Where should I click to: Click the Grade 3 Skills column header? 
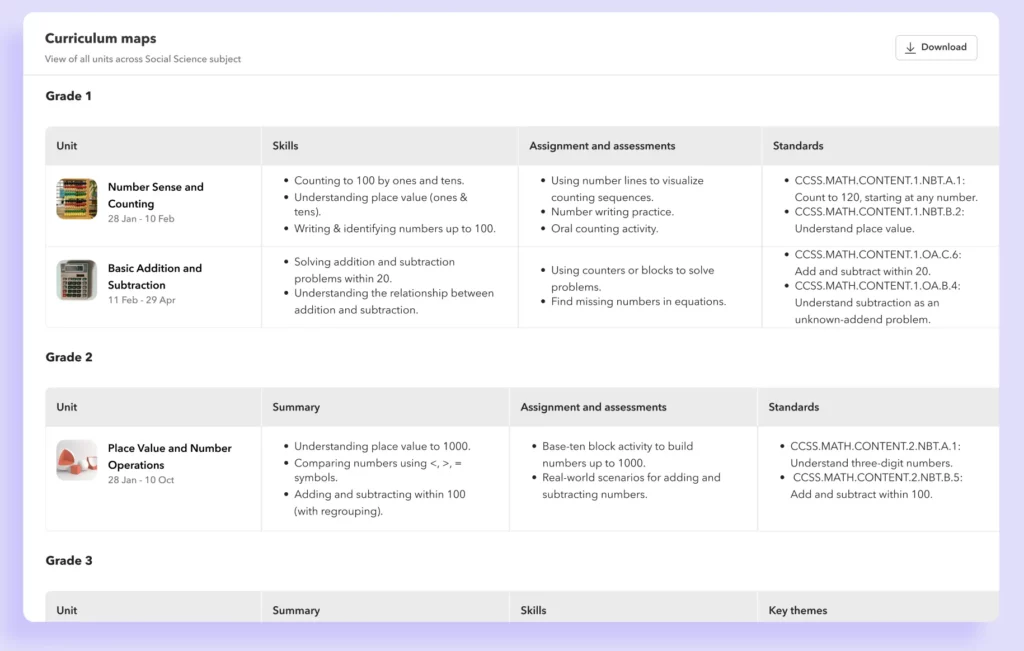534,610
